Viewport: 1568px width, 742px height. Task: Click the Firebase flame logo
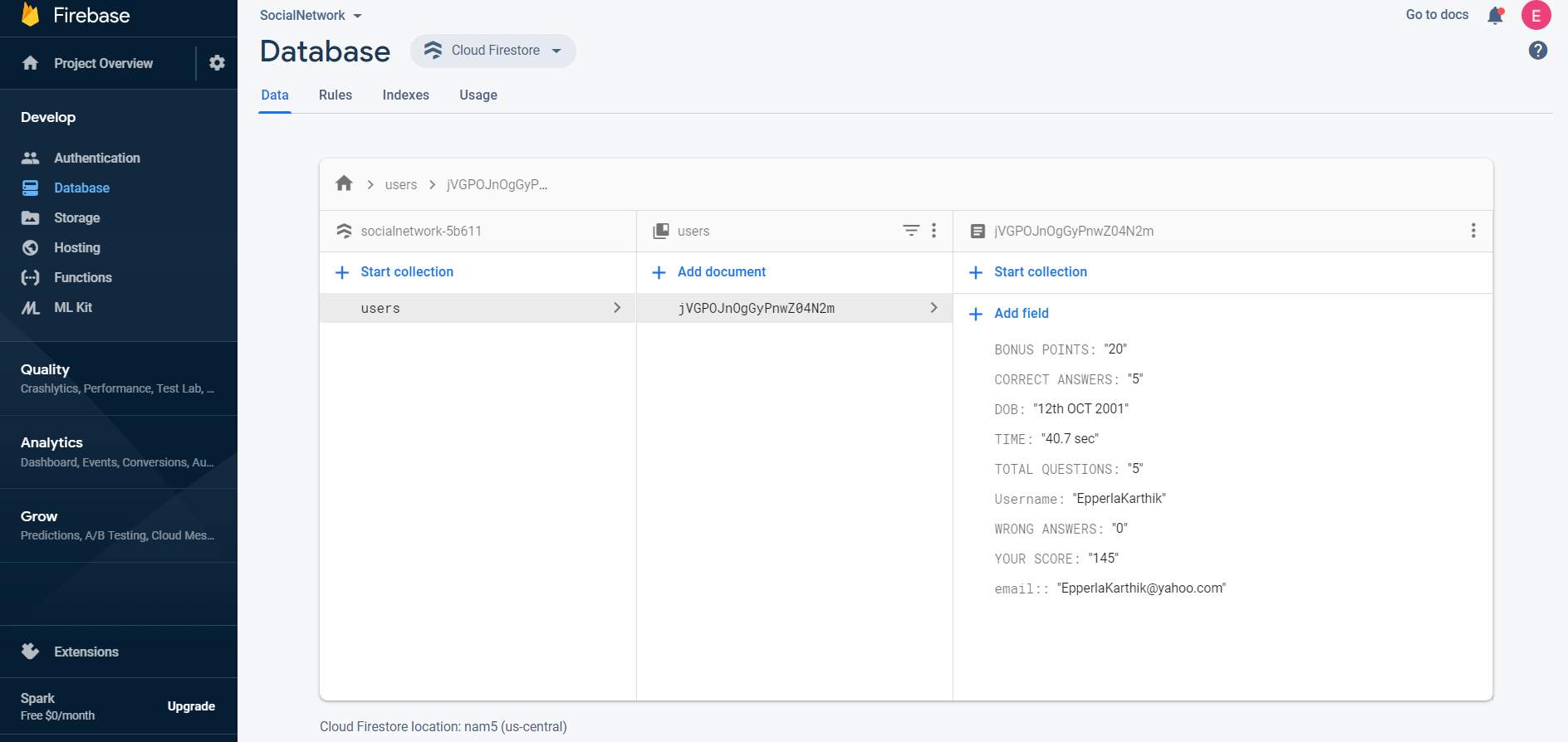tap(31, 14)
